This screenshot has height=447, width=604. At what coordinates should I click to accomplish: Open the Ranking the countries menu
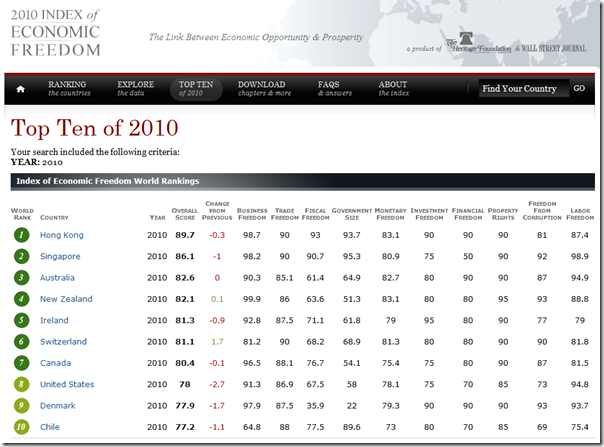(x=69, y=88)
